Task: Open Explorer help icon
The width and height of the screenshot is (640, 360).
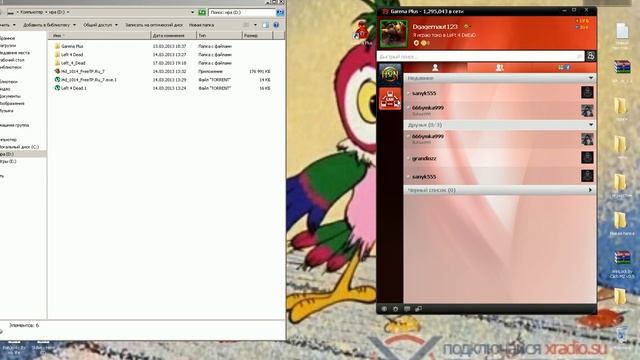Action: pyautogui.click(x=276, y=25)
